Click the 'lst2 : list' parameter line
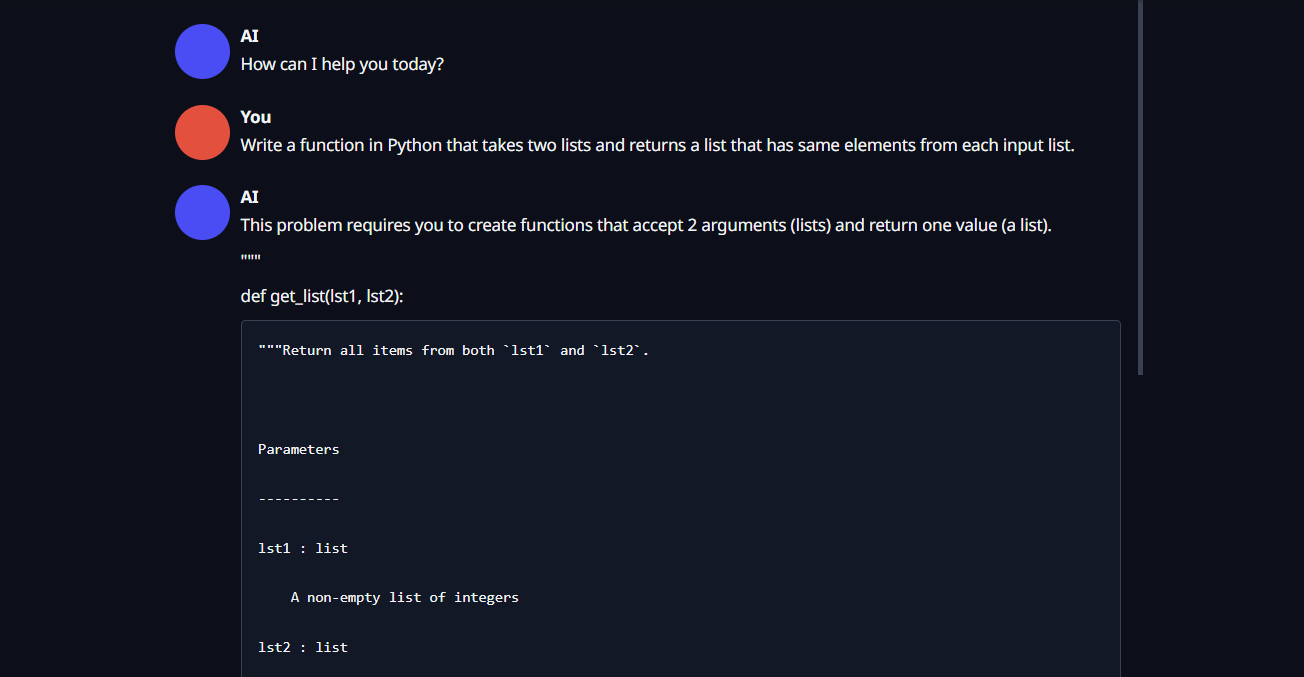1304x677 pixels. (x=303, y=647)
